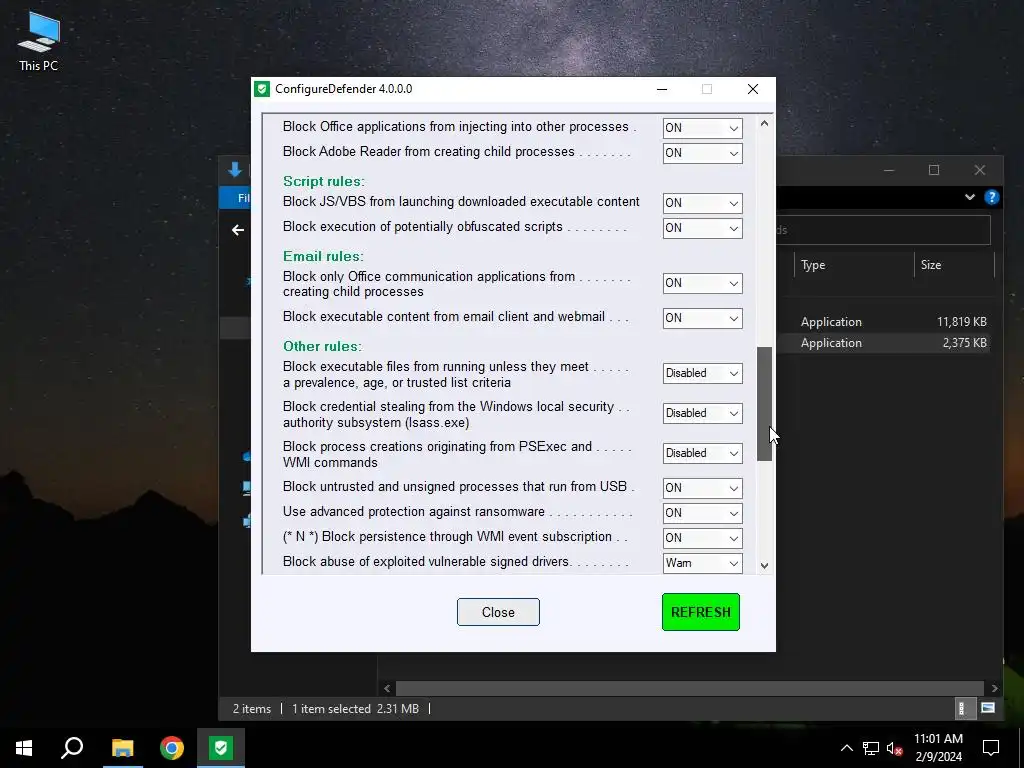Maximize the File Explorer window
The image size is (1024, 768).
click(934, 170)
